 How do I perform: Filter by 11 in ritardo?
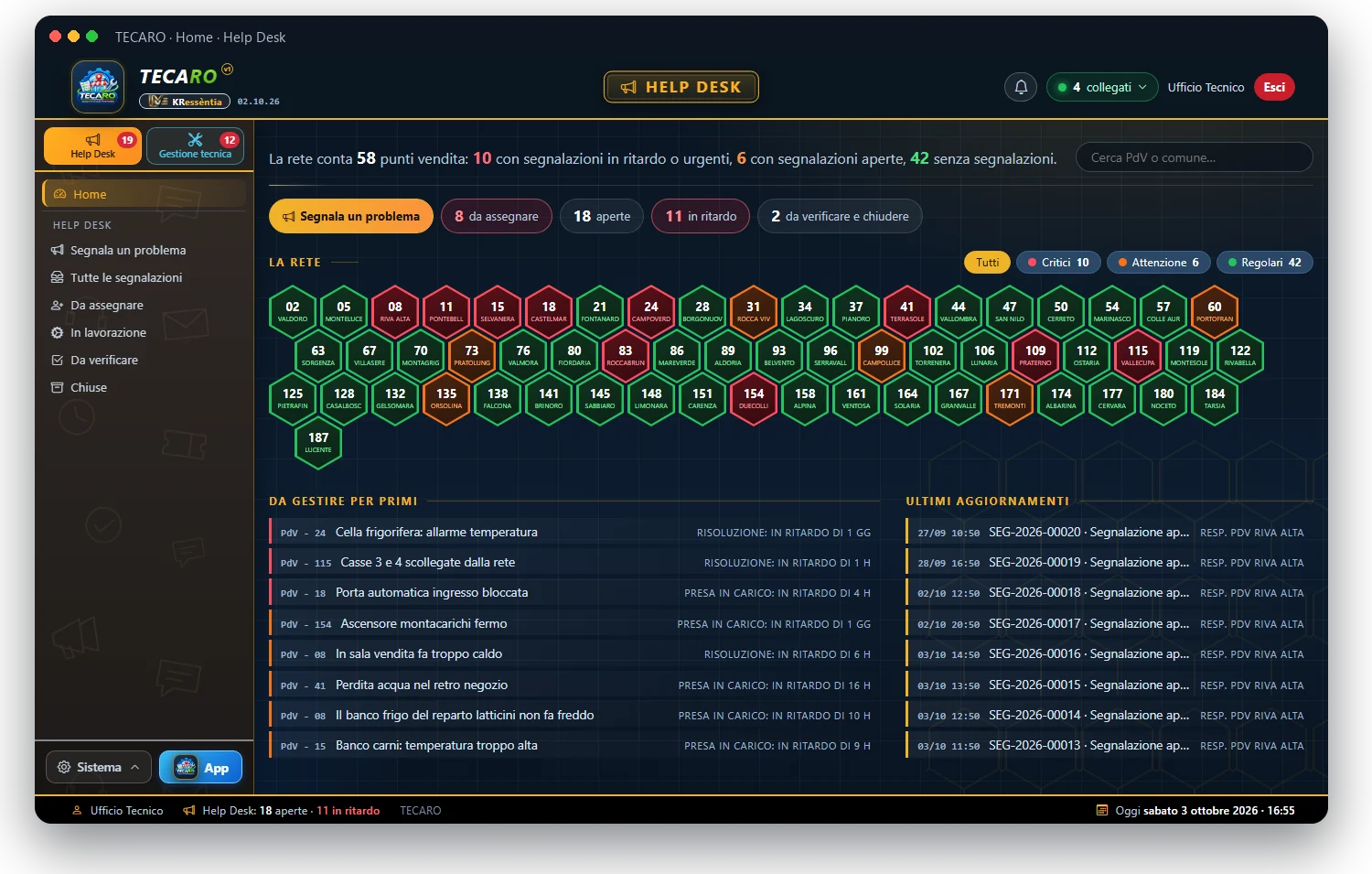(x=701, y=216)
